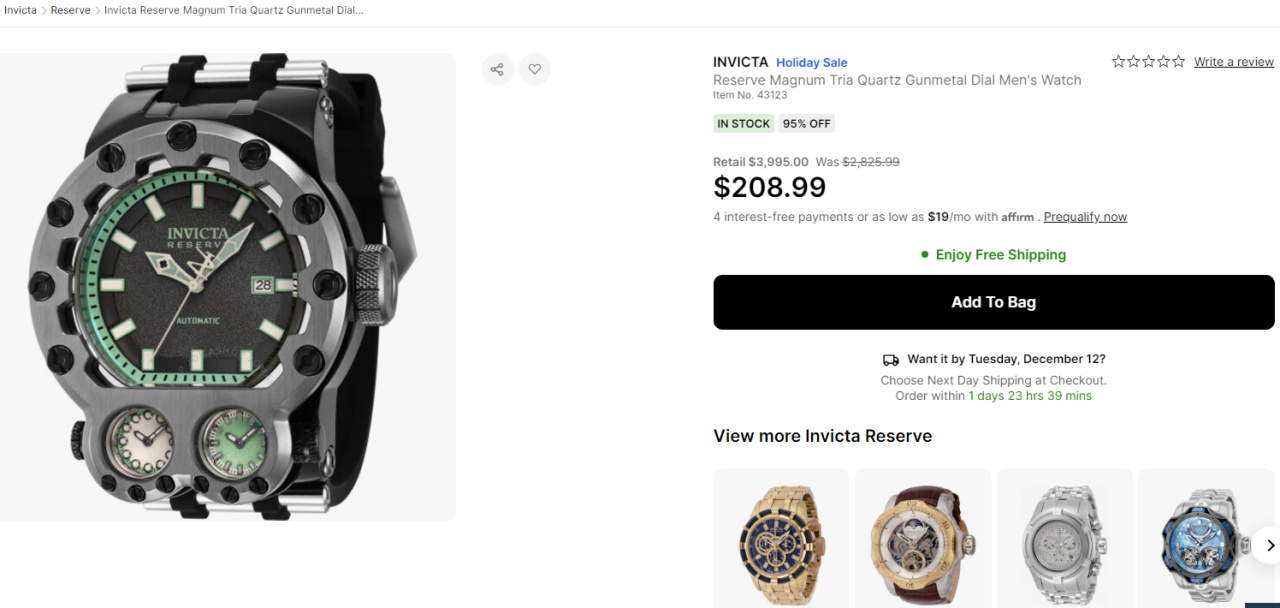The image size is (1280, 608).
Task: Click the first empty rating star
Action: point(1119,62)
